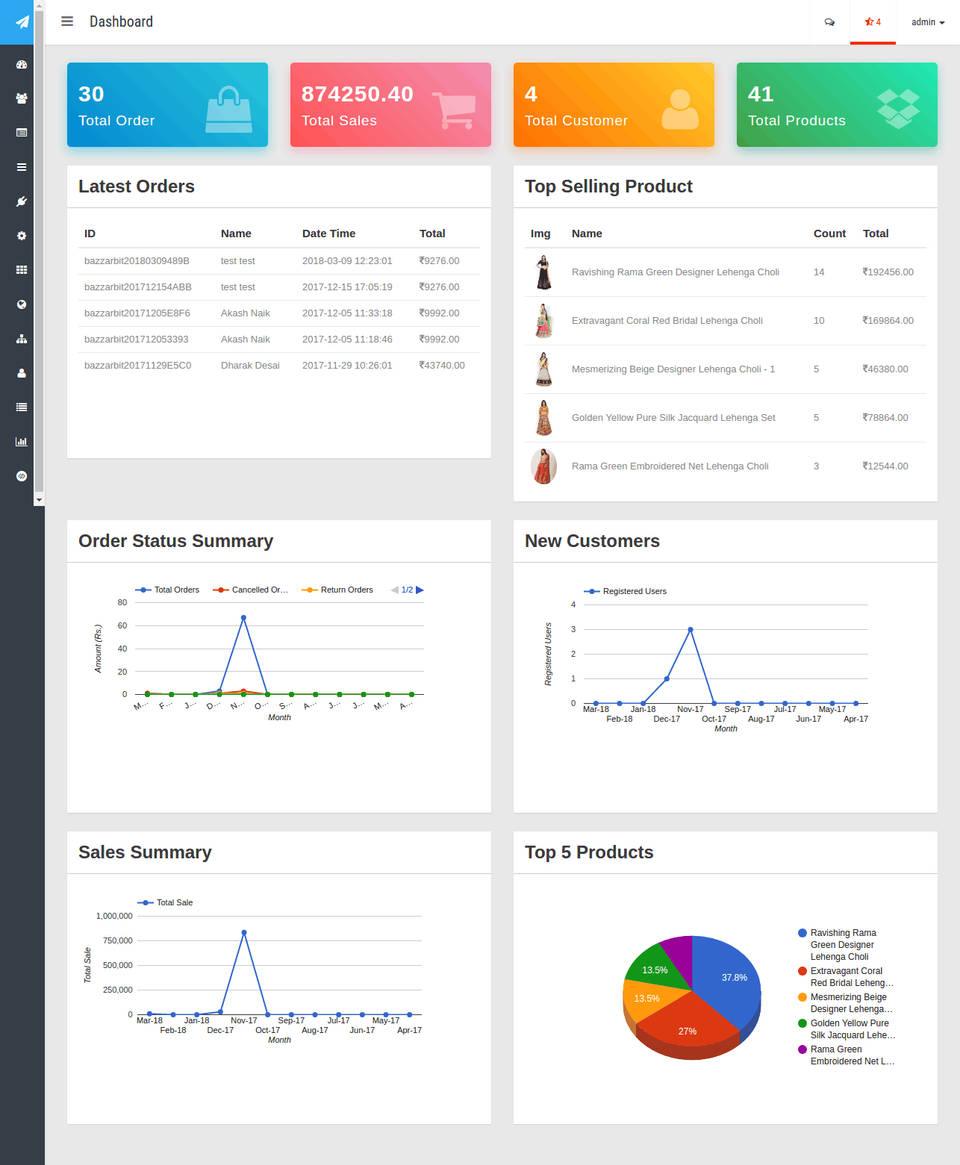
Task: Select the single user icon in sidebar
Action: click(x=22, y=373)
